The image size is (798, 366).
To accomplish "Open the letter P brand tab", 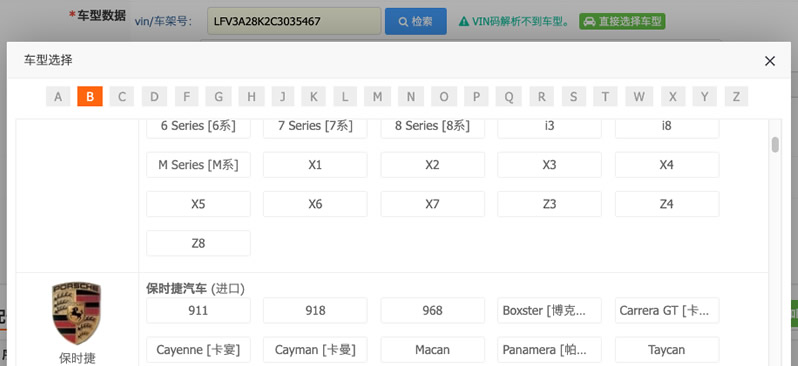I will coord(476,96).
